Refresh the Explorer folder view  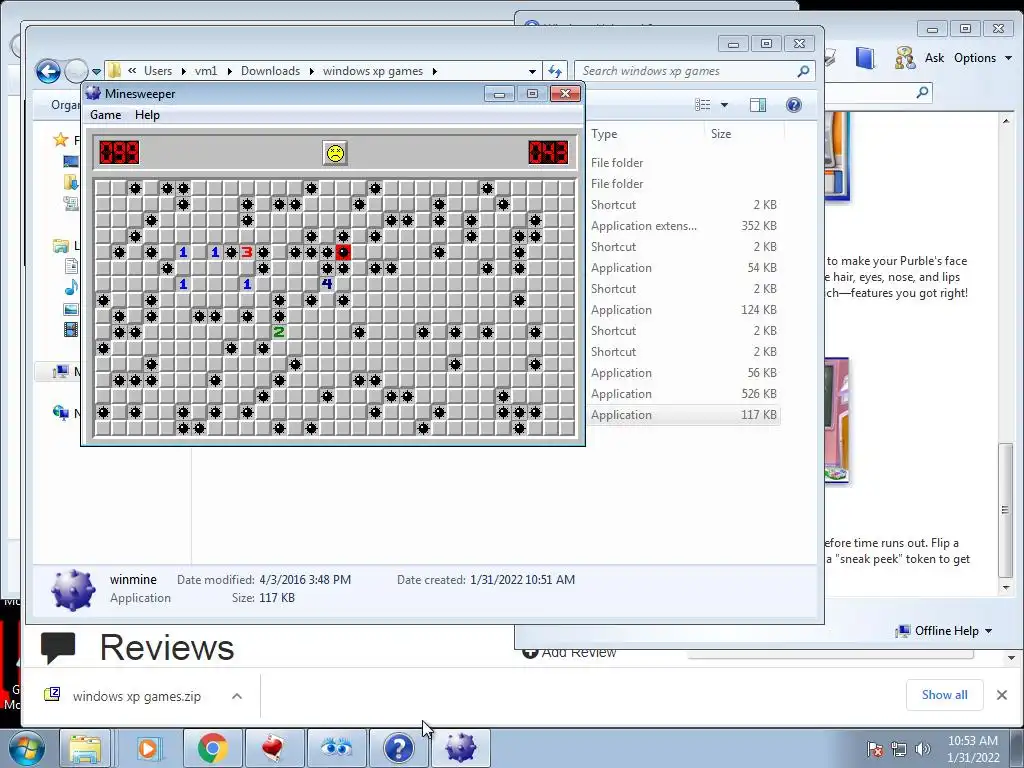point(555,71)
